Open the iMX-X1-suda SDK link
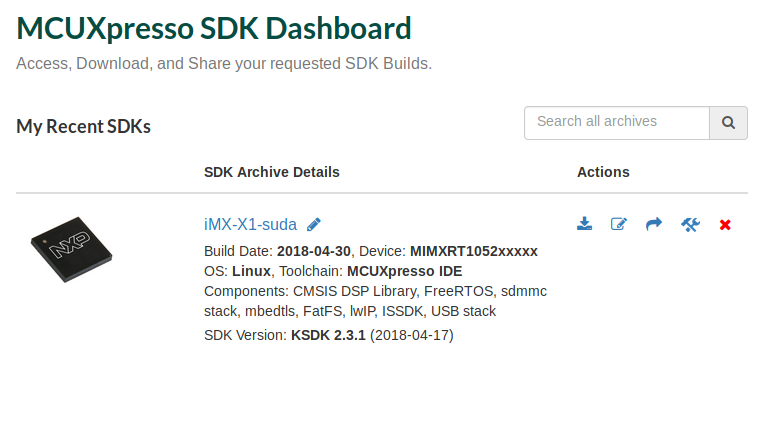The image size is (765, 441). (250, 224)
